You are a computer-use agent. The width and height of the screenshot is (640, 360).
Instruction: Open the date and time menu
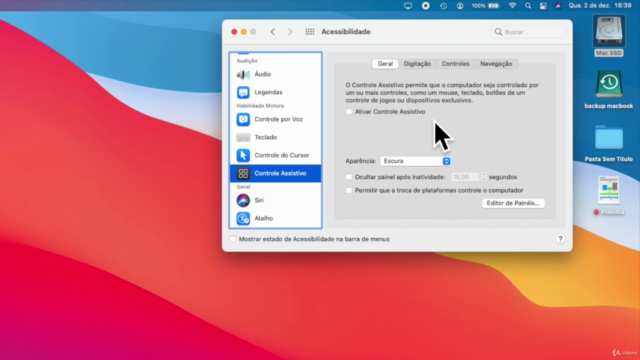(x=600, y=6)
